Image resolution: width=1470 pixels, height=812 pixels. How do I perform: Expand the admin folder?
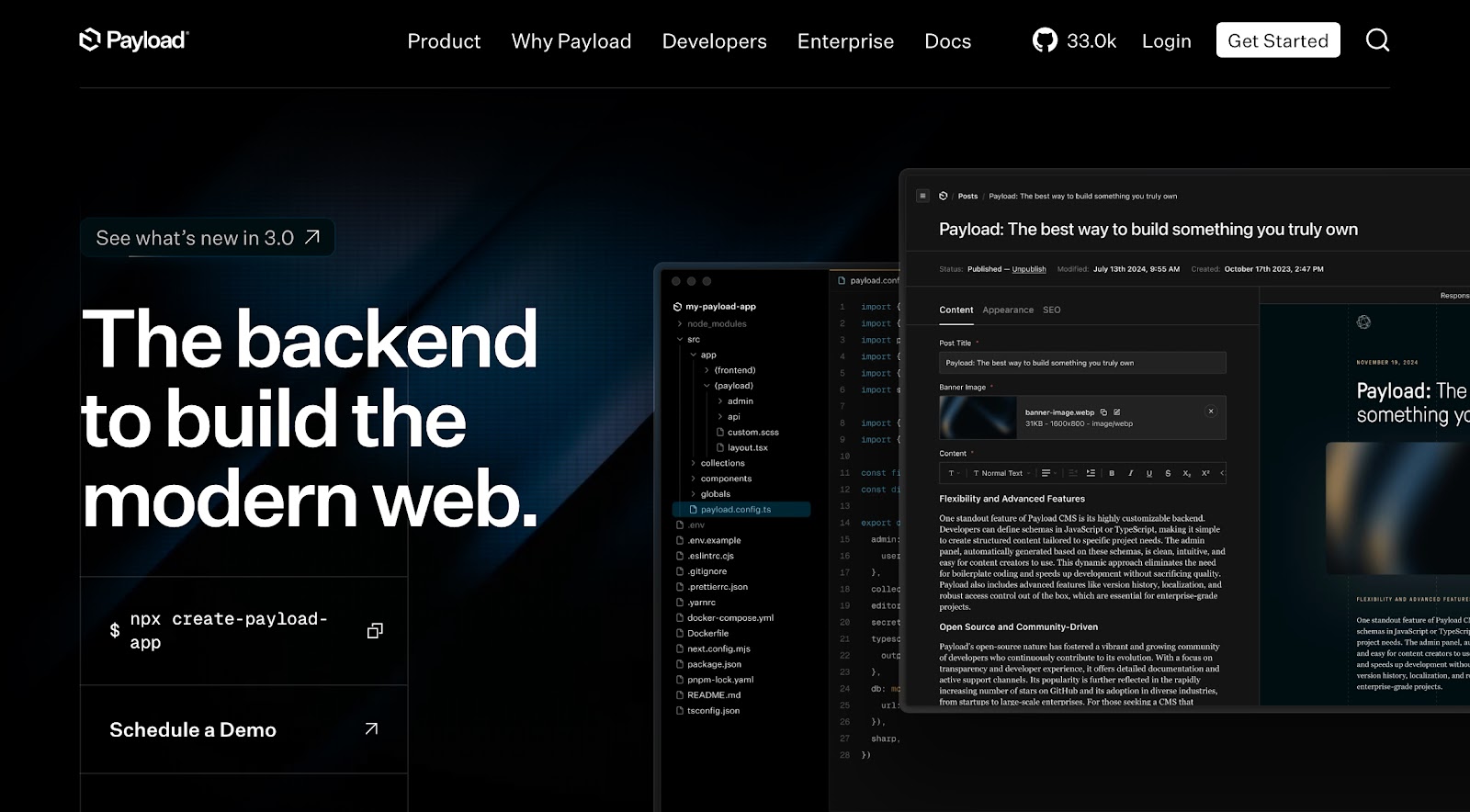[720, 401]
